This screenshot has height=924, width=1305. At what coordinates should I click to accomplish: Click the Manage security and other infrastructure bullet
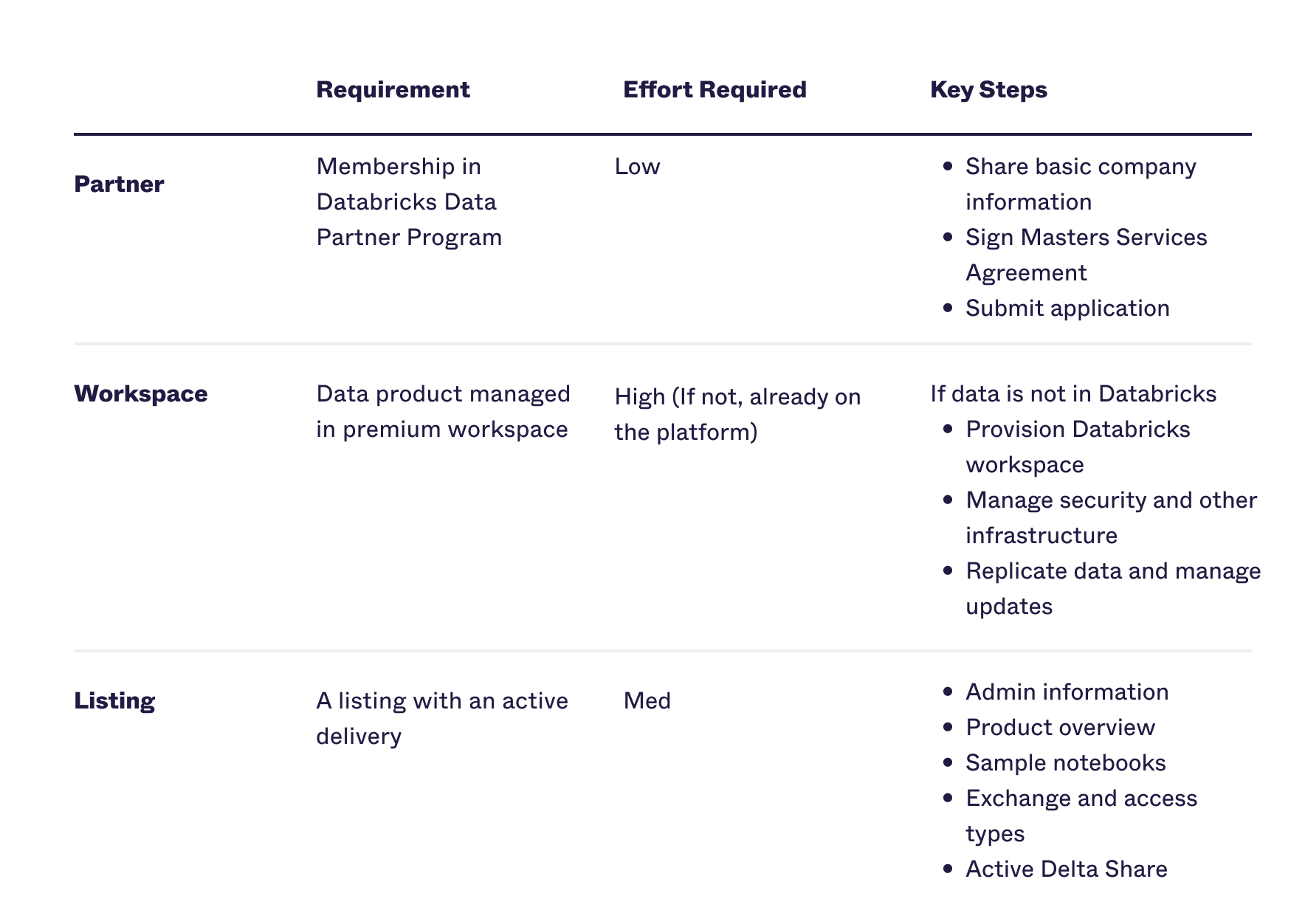(1110, 518)
